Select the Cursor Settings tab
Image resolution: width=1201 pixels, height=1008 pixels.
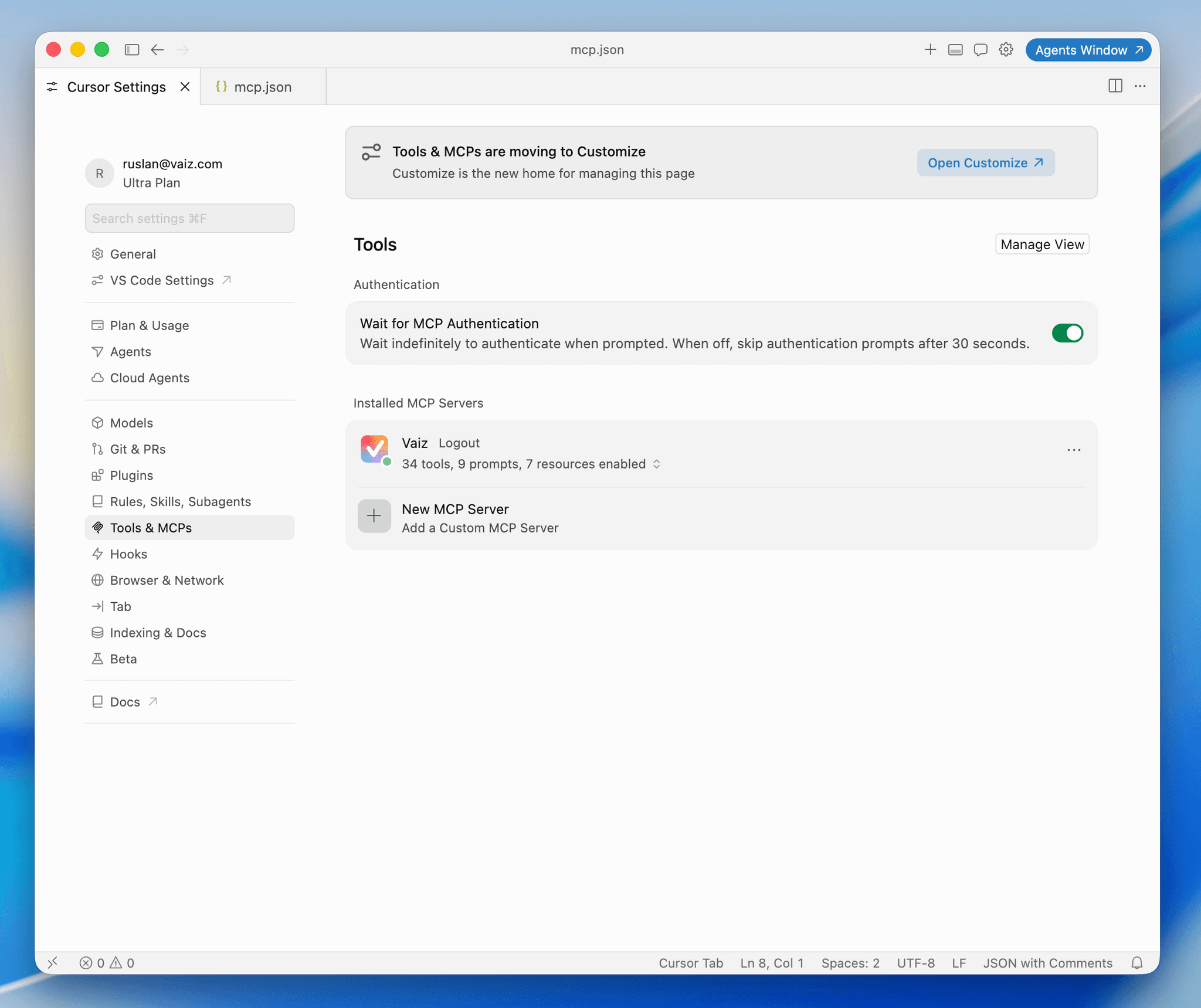pos(117,87)
